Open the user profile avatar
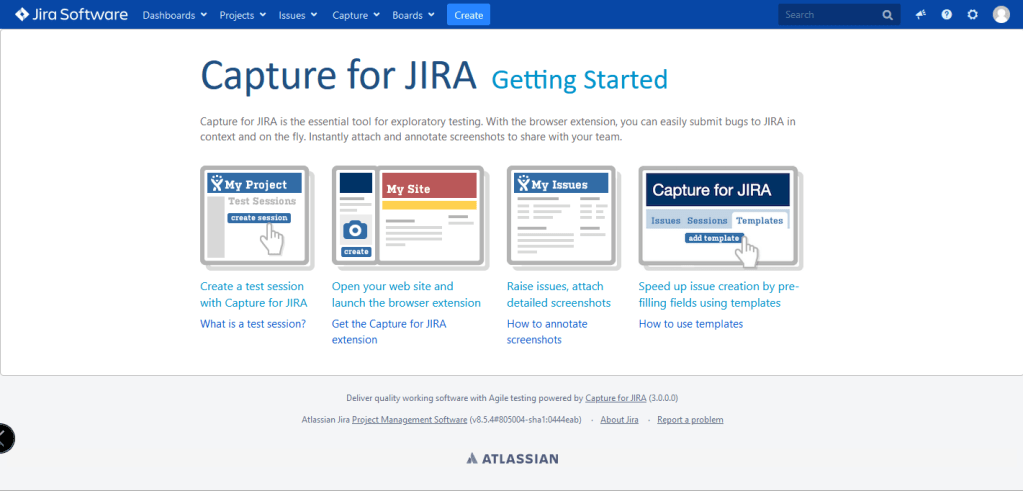Image resolution: width=1023 pixels, height=491 pixels. [x=1001, y=15]
